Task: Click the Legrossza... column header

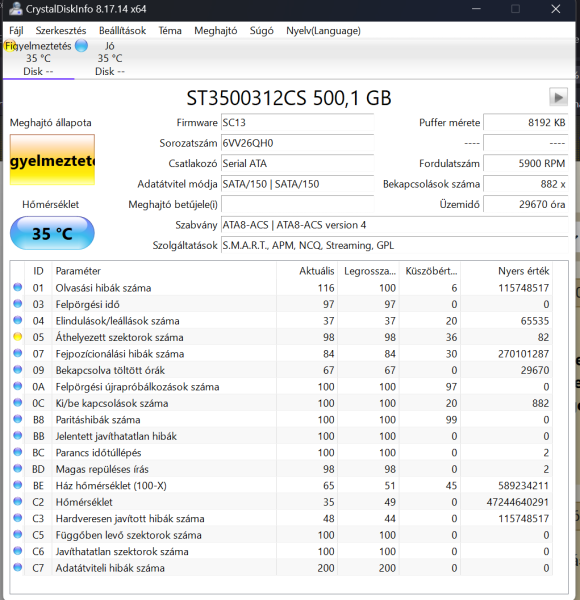Action: click(x=368, y=271)
